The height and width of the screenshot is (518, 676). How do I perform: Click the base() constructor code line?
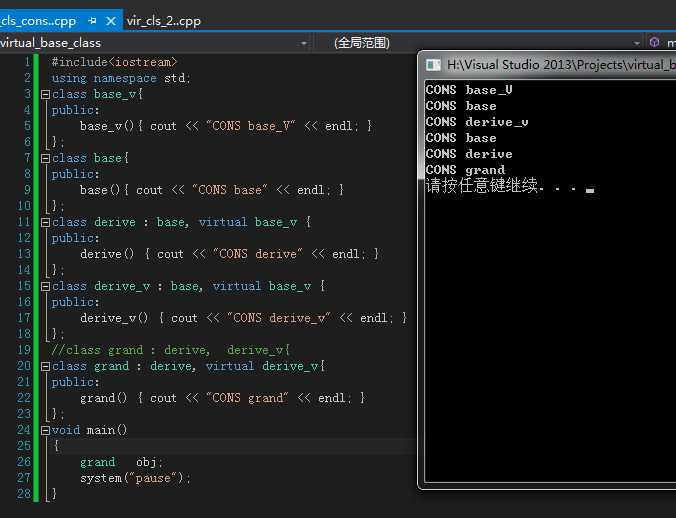coord(212,190)
